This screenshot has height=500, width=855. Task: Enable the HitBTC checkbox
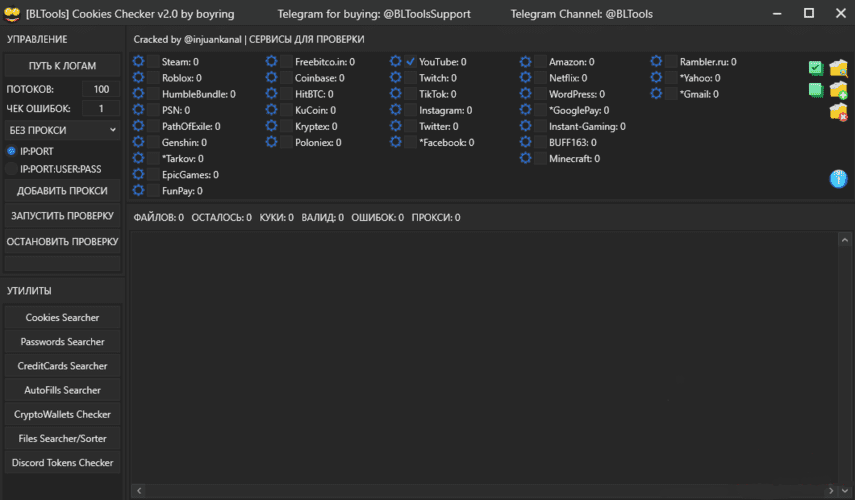coord(286,94)
